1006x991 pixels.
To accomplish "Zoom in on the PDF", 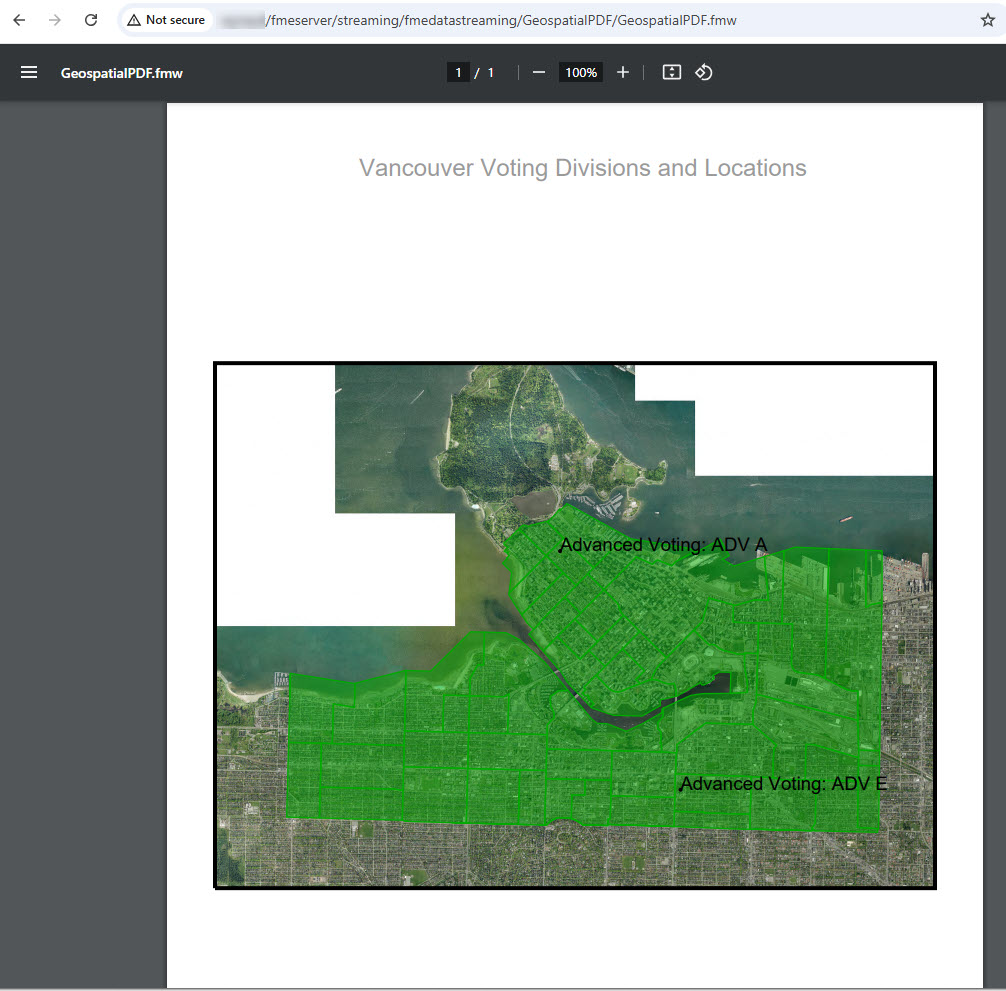I will tap(622, 72).
